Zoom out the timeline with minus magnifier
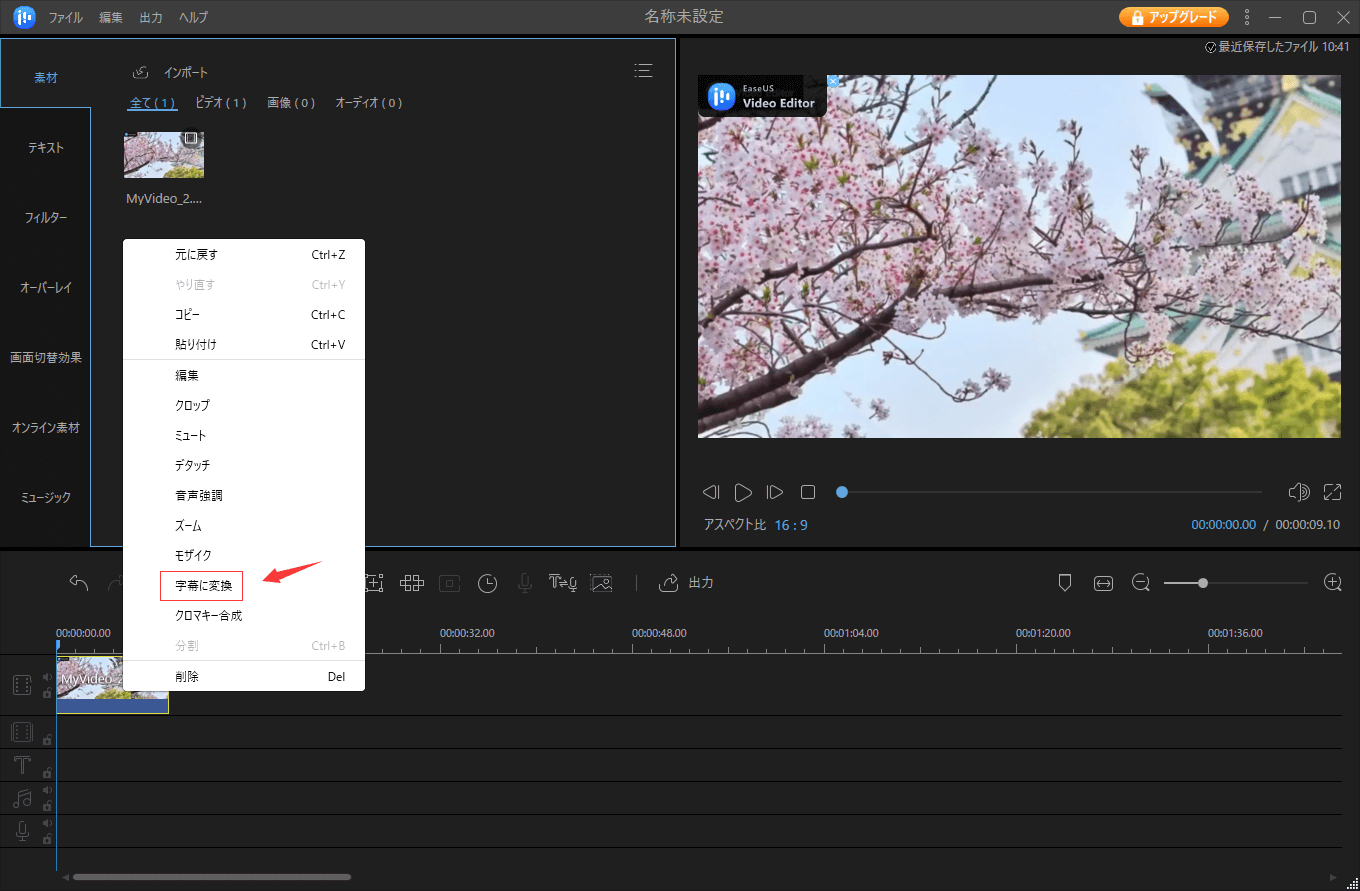Screen dimensions: 1360x891 (x=1141, y=583)
